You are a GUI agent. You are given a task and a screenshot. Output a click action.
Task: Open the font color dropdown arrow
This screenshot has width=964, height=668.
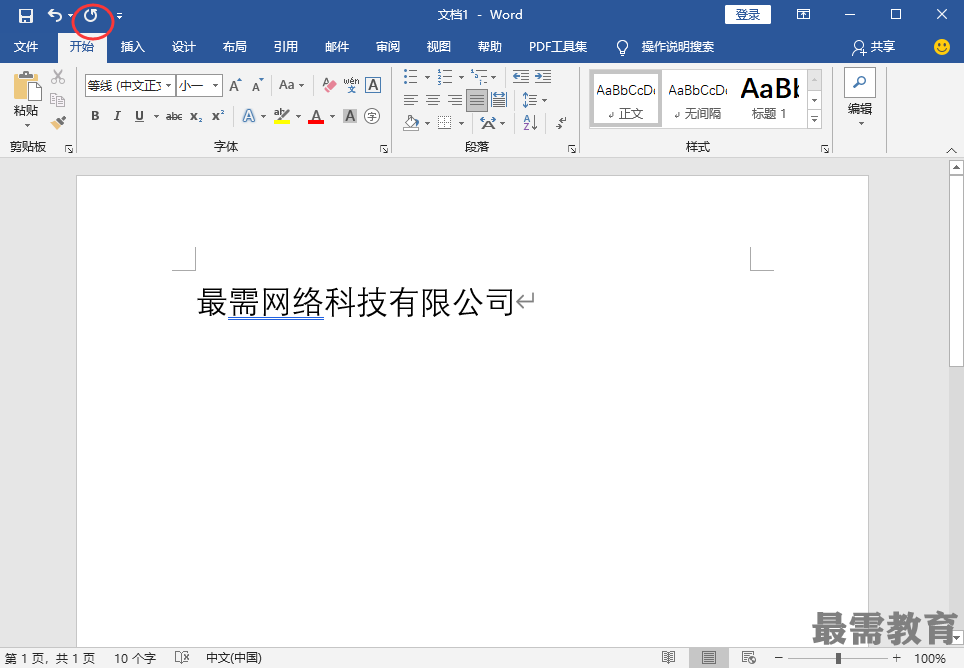click(x=333, y=116)
